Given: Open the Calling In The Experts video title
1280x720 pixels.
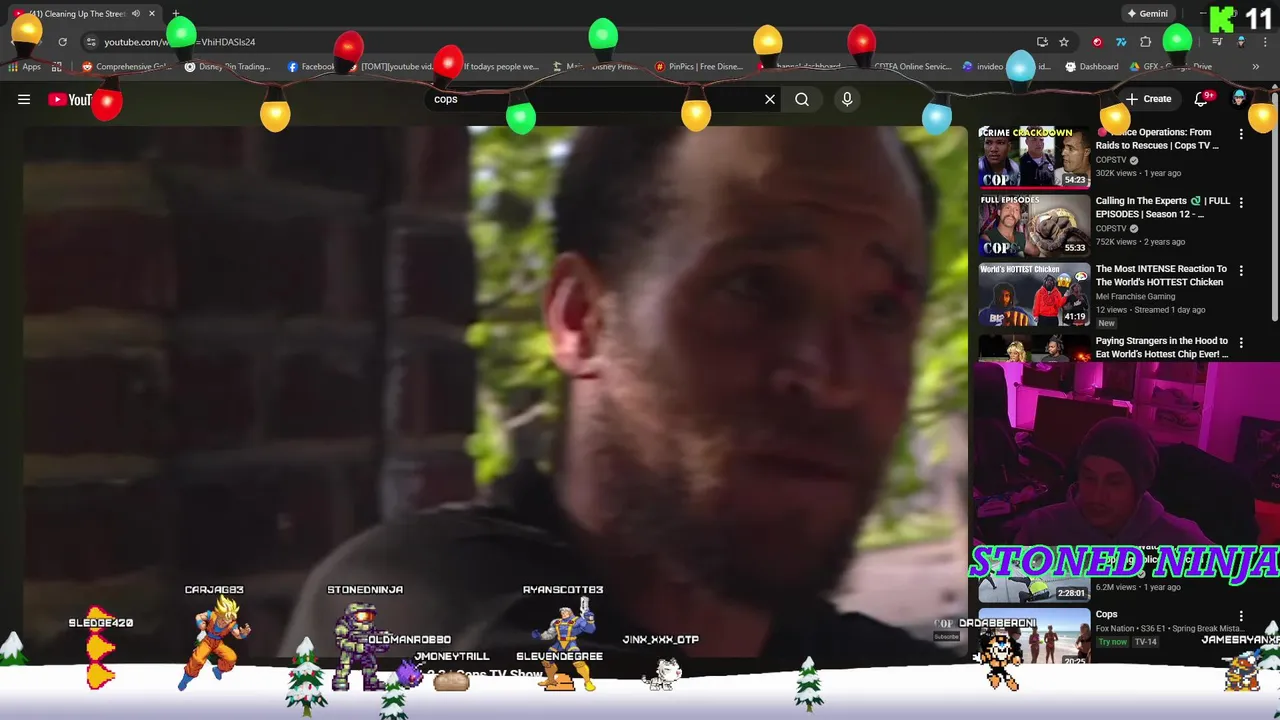Looking at the screenshot, I should [x=1163, y=207].
